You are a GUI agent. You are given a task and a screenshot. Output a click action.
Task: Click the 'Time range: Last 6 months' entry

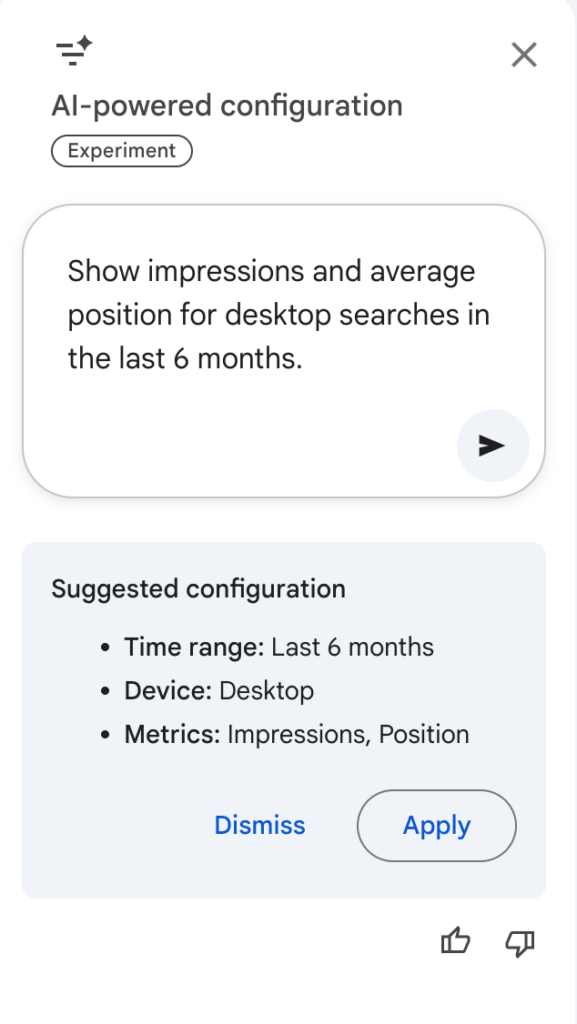click(x=278, y=647)
